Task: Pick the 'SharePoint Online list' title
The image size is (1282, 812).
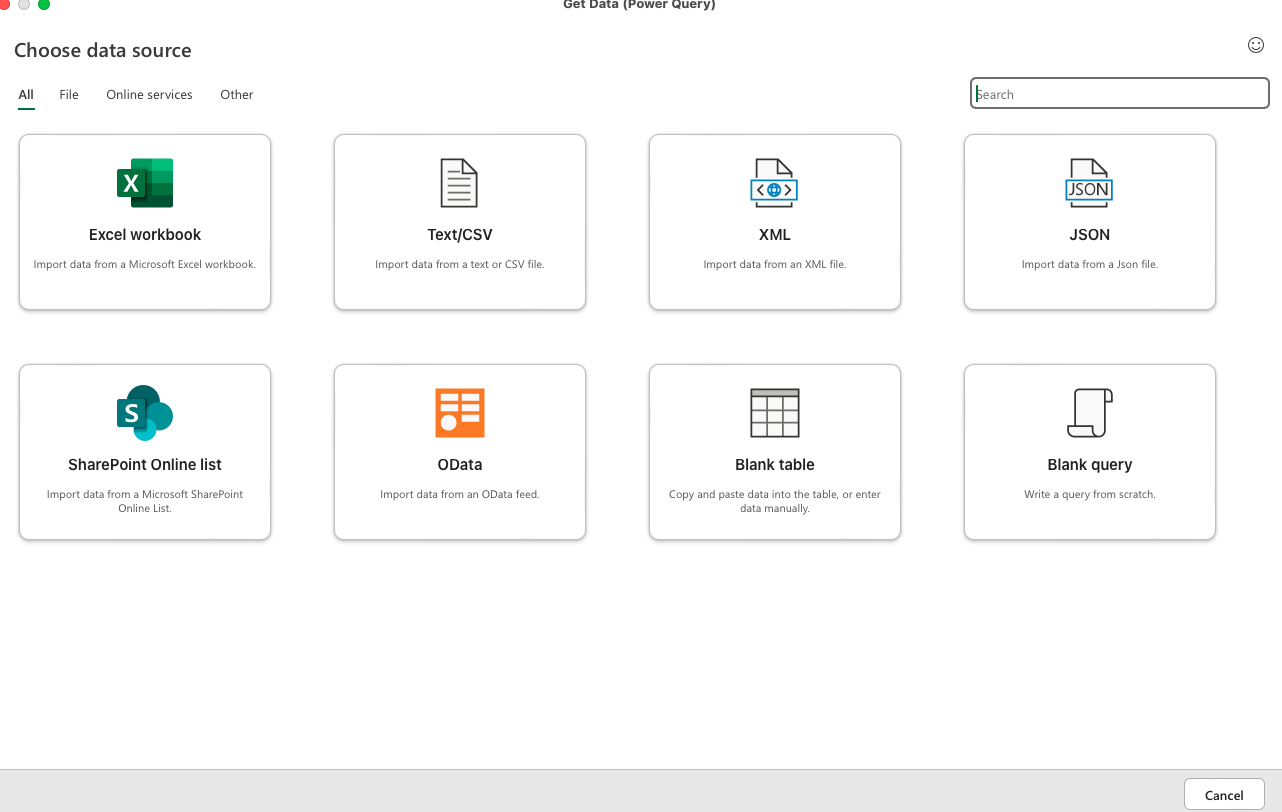Action: tap(145, 465)
